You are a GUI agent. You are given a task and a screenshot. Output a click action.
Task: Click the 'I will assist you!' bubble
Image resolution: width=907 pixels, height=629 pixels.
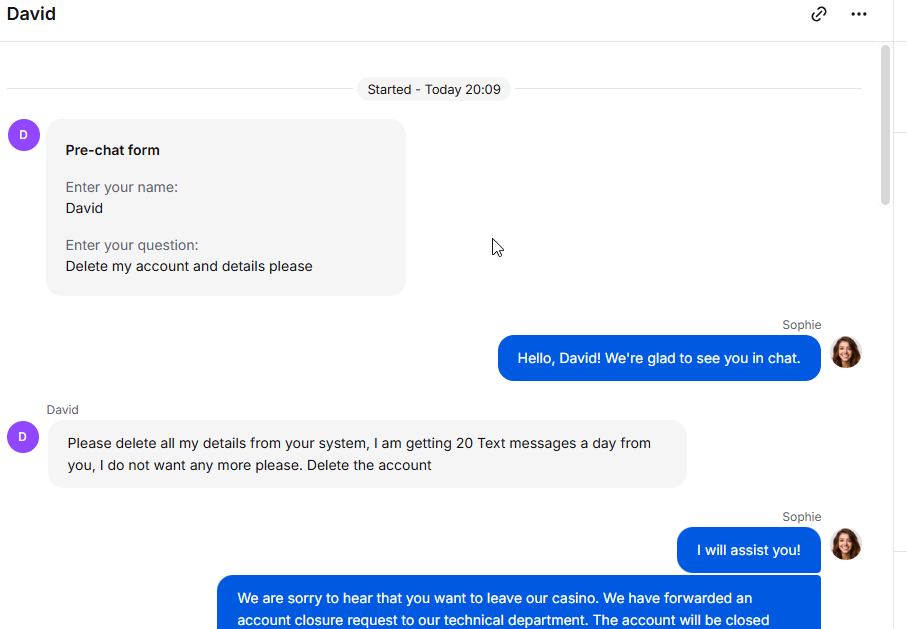[749, 550]
